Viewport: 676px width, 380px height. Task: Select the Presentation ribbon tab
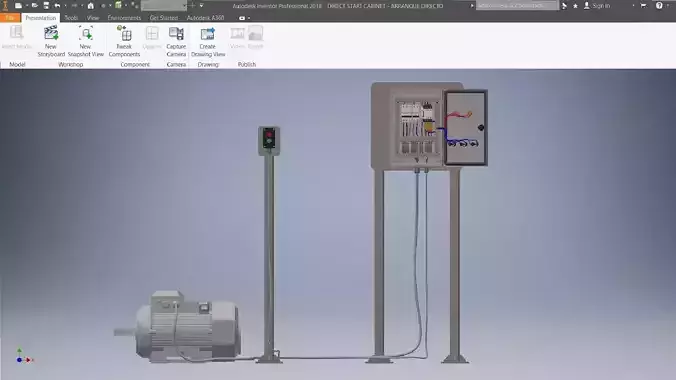(41, 18)
